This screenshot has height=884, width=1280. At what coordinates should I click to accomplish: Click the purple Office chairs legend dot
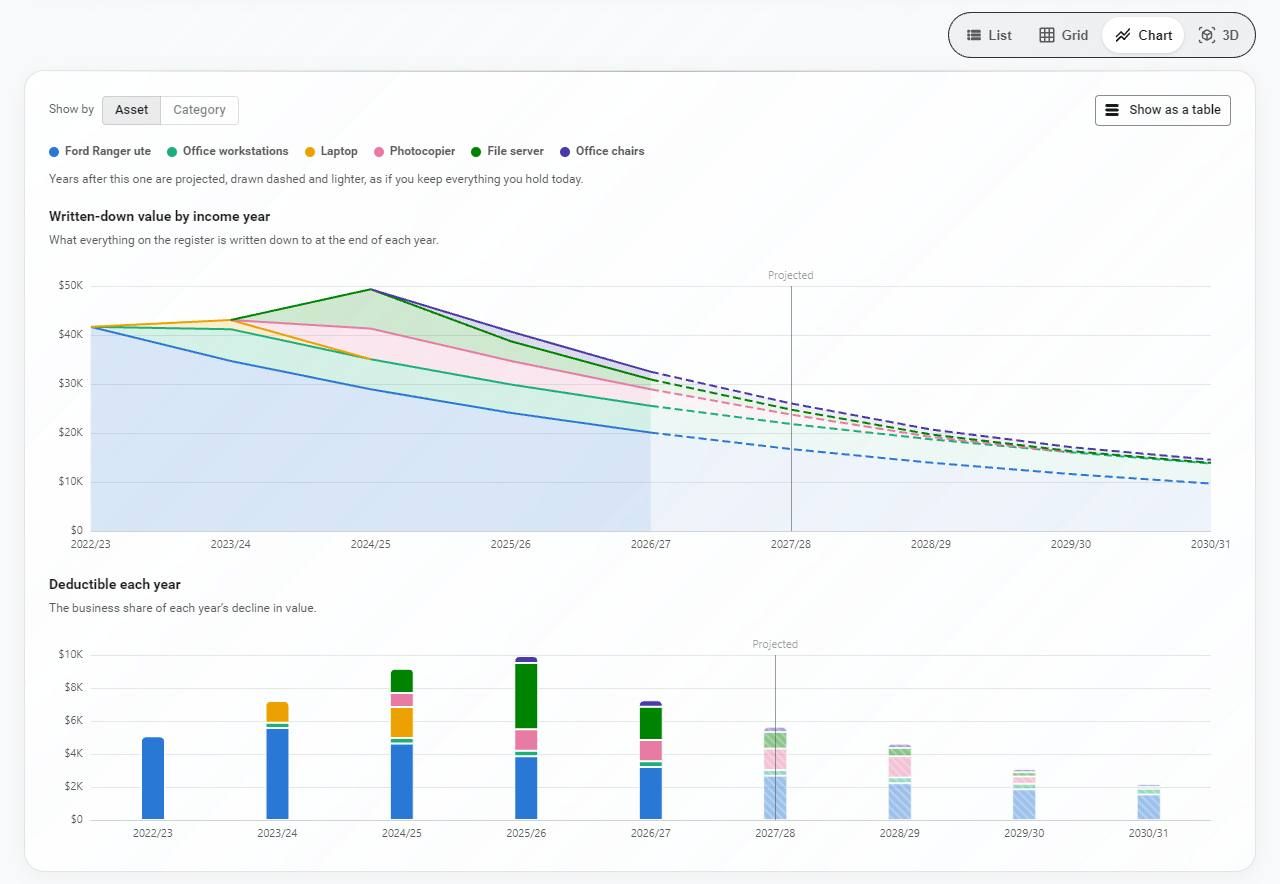(565, 152)
